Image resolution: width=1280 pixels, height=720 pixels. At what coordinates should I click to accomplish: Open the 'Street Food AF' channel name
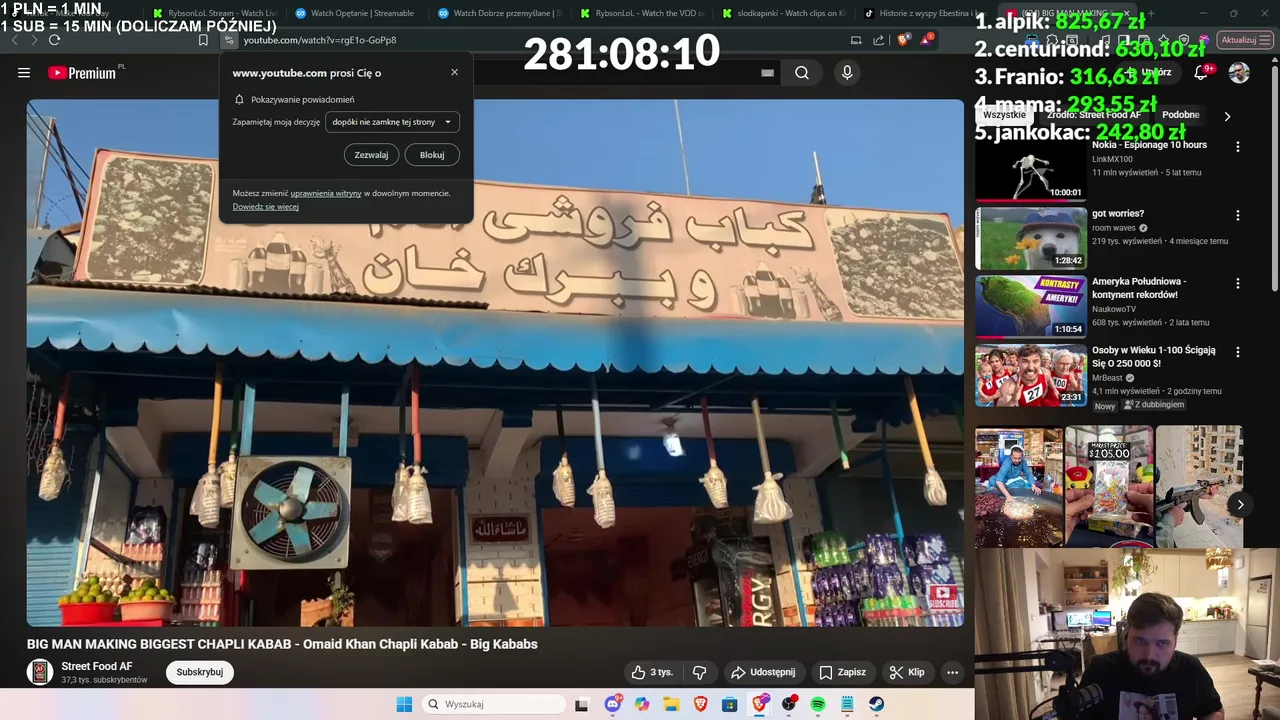(97, 666)
